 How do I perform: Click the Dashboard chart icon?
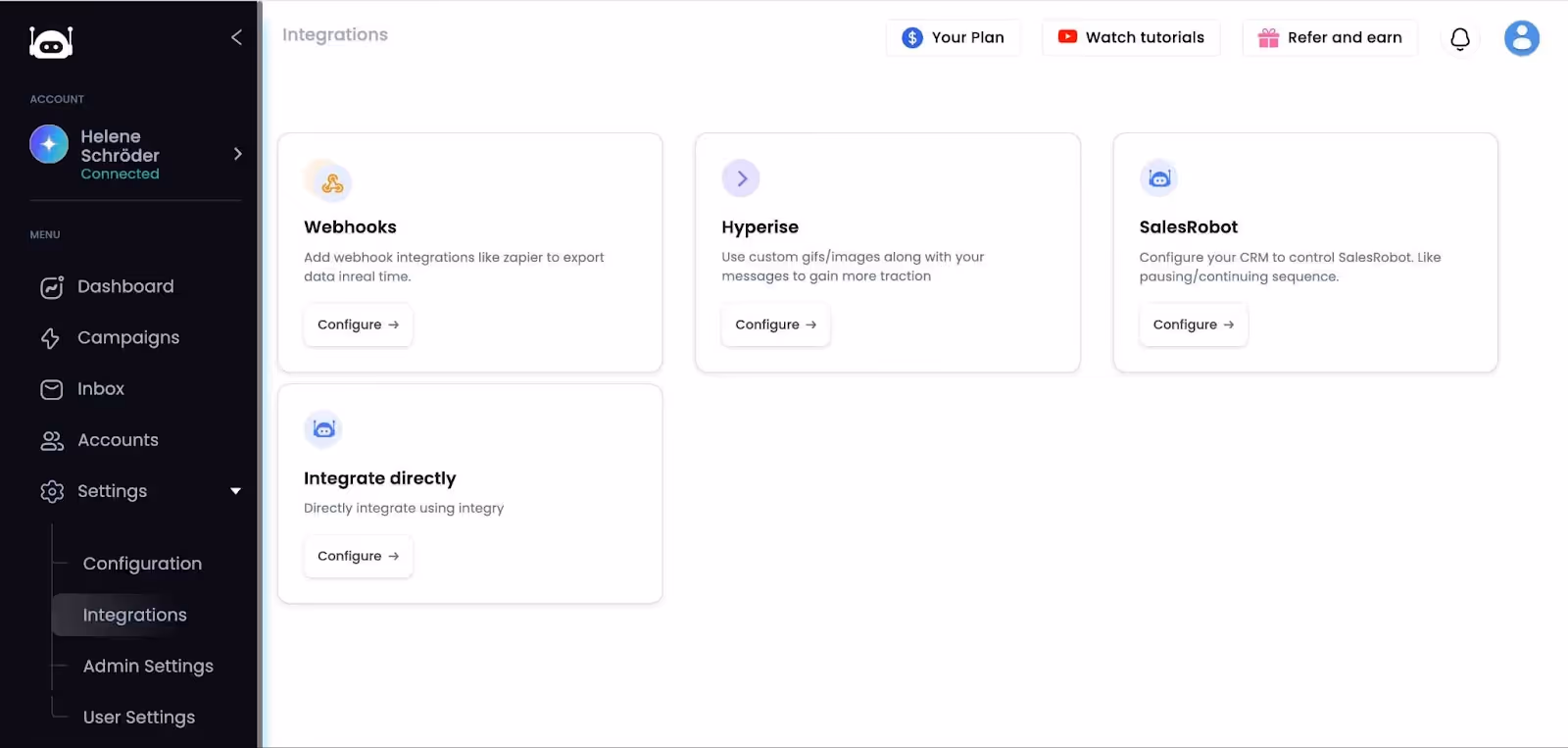[x=52, y=287]
